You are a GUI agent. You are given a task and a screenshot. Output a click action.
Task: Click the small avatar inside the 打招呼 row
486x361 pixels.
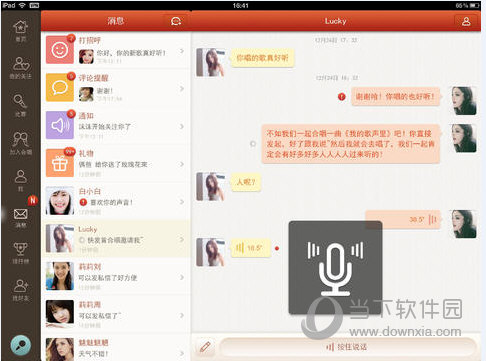[x=86, y=56]
